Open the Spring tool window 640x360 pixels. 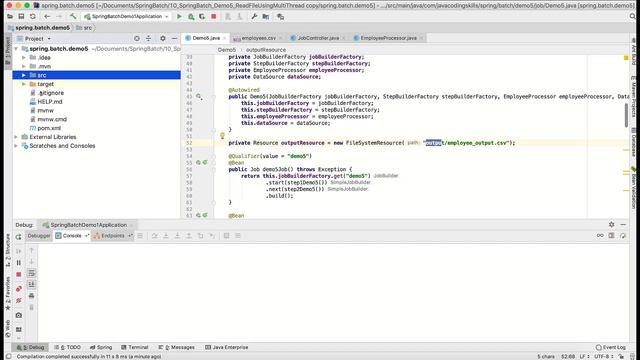pos(101,347)
